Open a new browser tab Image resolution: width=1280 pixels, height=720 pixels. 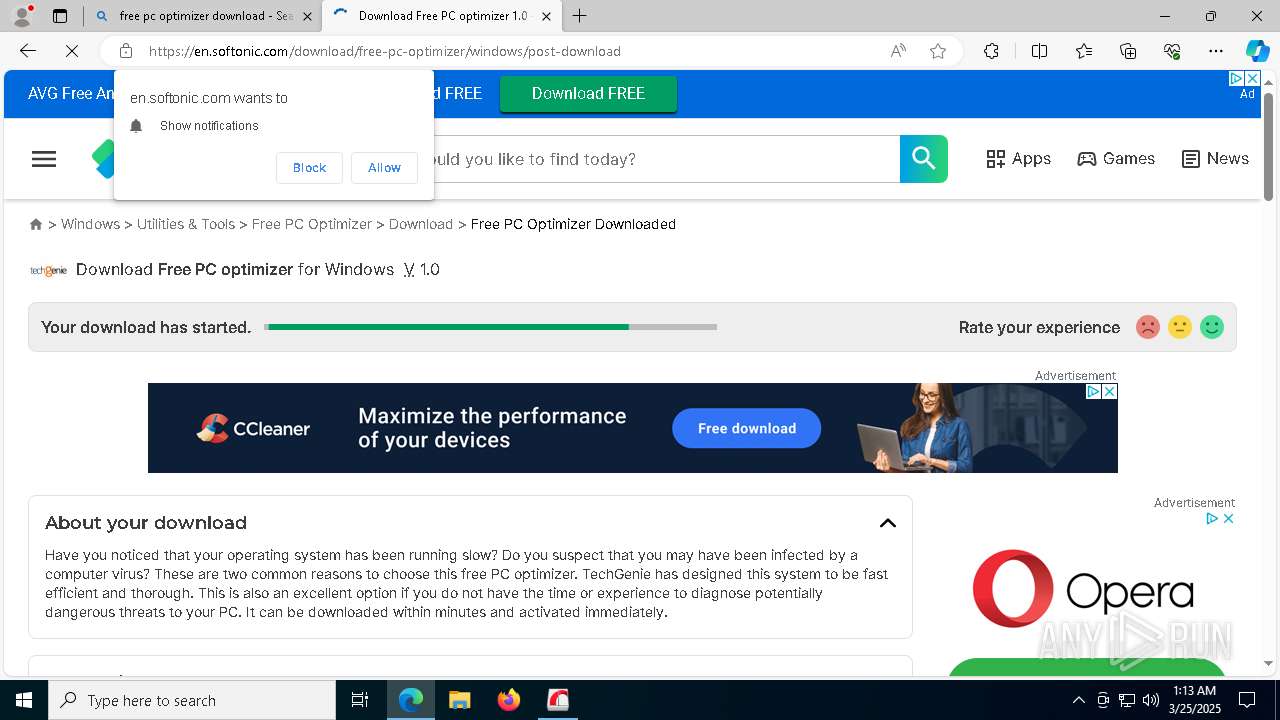[579, 16]
